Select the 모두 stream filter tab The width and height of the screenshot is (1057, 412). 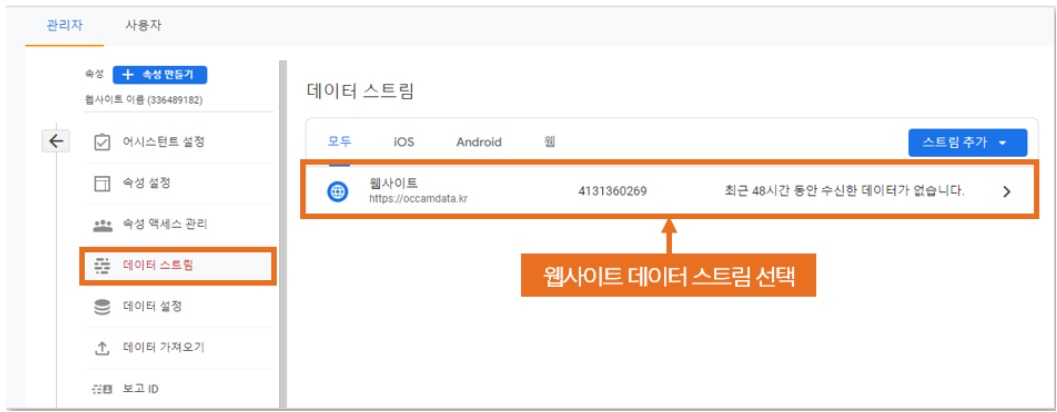click(339, 142)
